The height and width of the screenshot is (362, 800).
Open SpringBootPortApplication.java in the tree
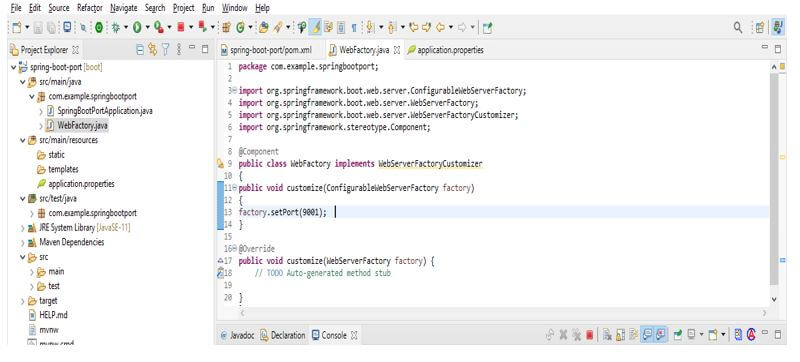[x=105, y=111]
